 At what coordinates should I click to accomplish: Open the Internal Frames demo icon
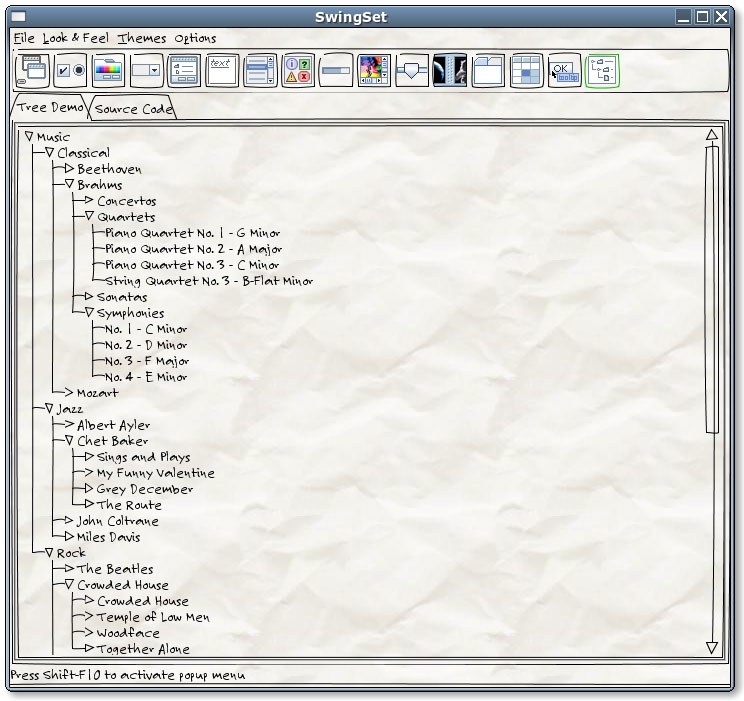[x=33, y=70]
